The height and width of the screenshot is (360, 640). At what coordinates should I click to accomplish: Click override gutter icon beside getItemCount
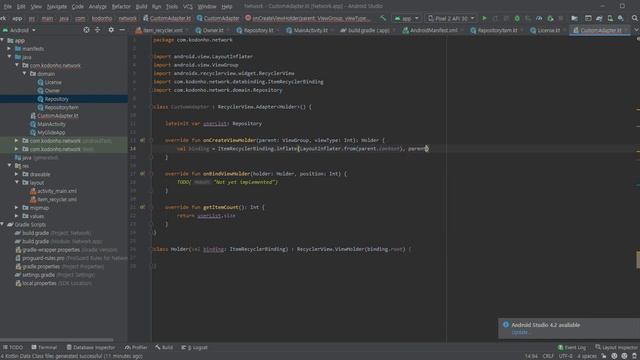pos(142,207)
